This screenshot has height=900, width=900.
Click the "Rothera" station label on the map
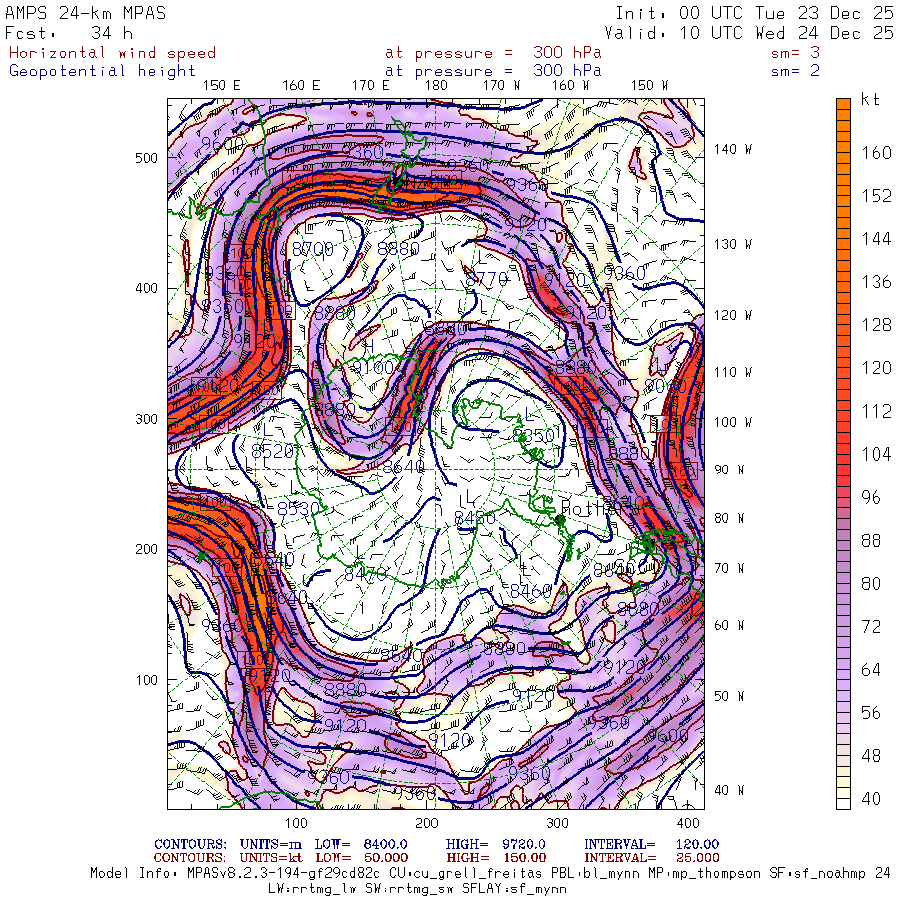[598, 507]
